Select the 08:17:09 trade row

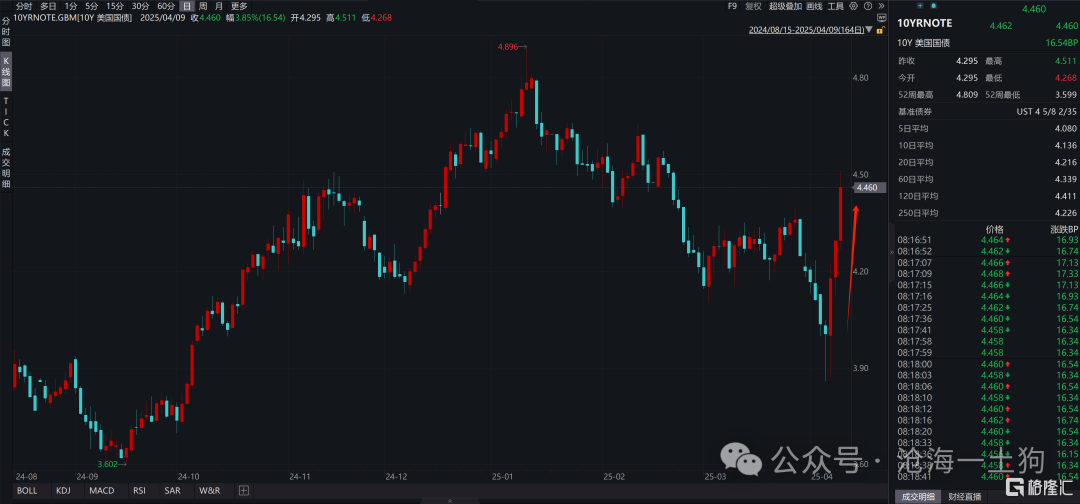[x=986, y=273]
